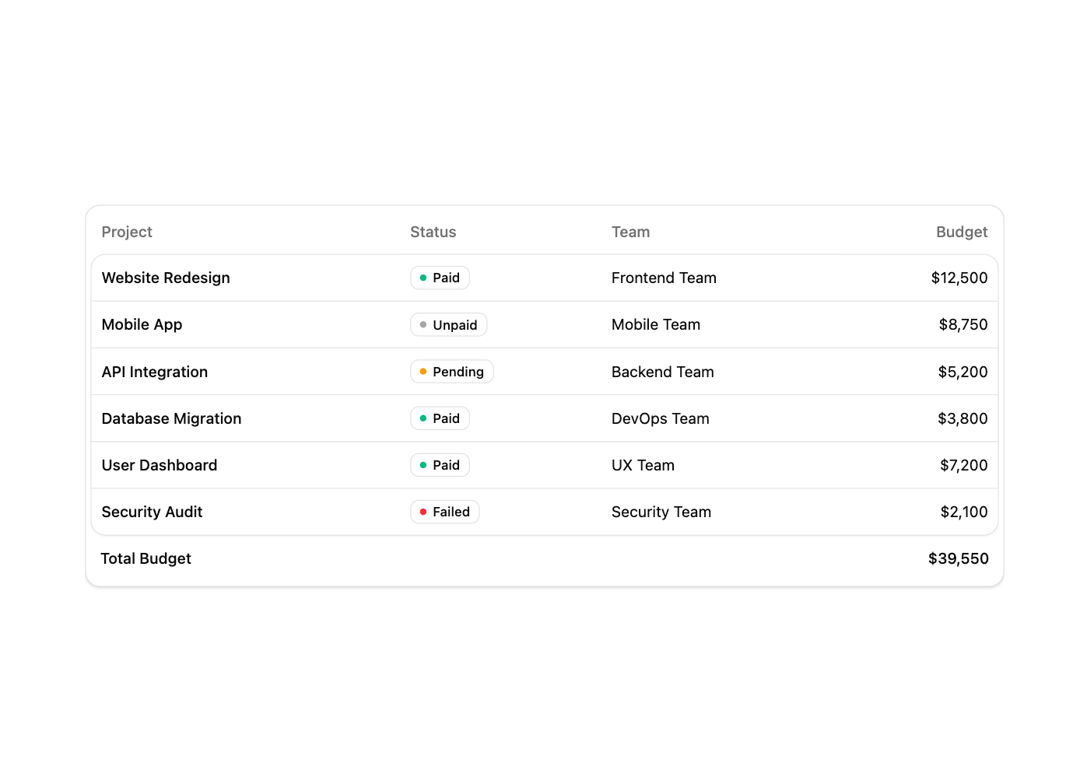This screenshot has height=773, width=1080.
Task: Click the Total Budget label
Action: pyautogui.click(x=146, y=559)
